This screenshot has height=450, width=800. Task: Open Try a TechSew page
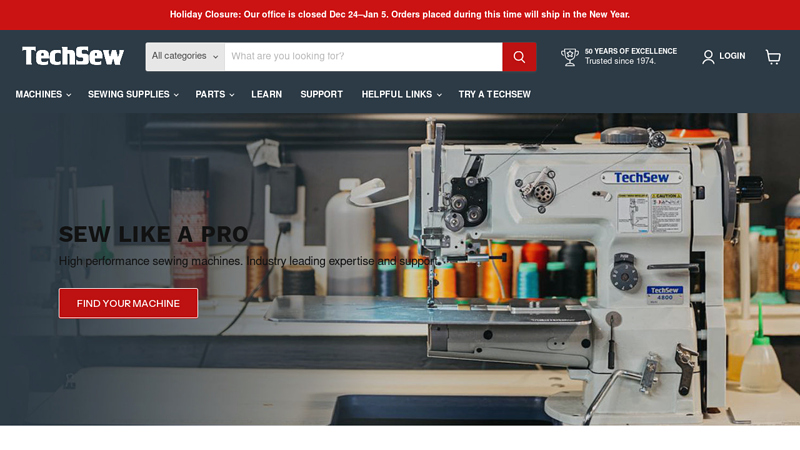coord(494,94)
